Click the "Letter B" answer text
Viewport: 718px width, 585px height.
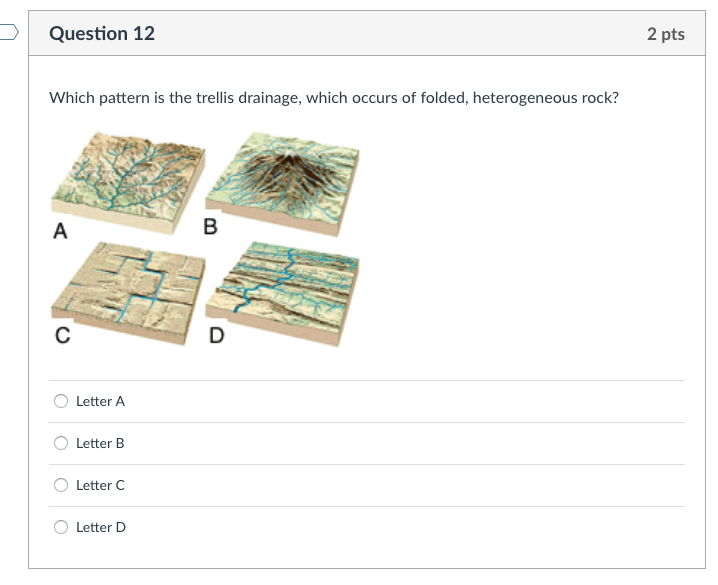tap(100, 443)
